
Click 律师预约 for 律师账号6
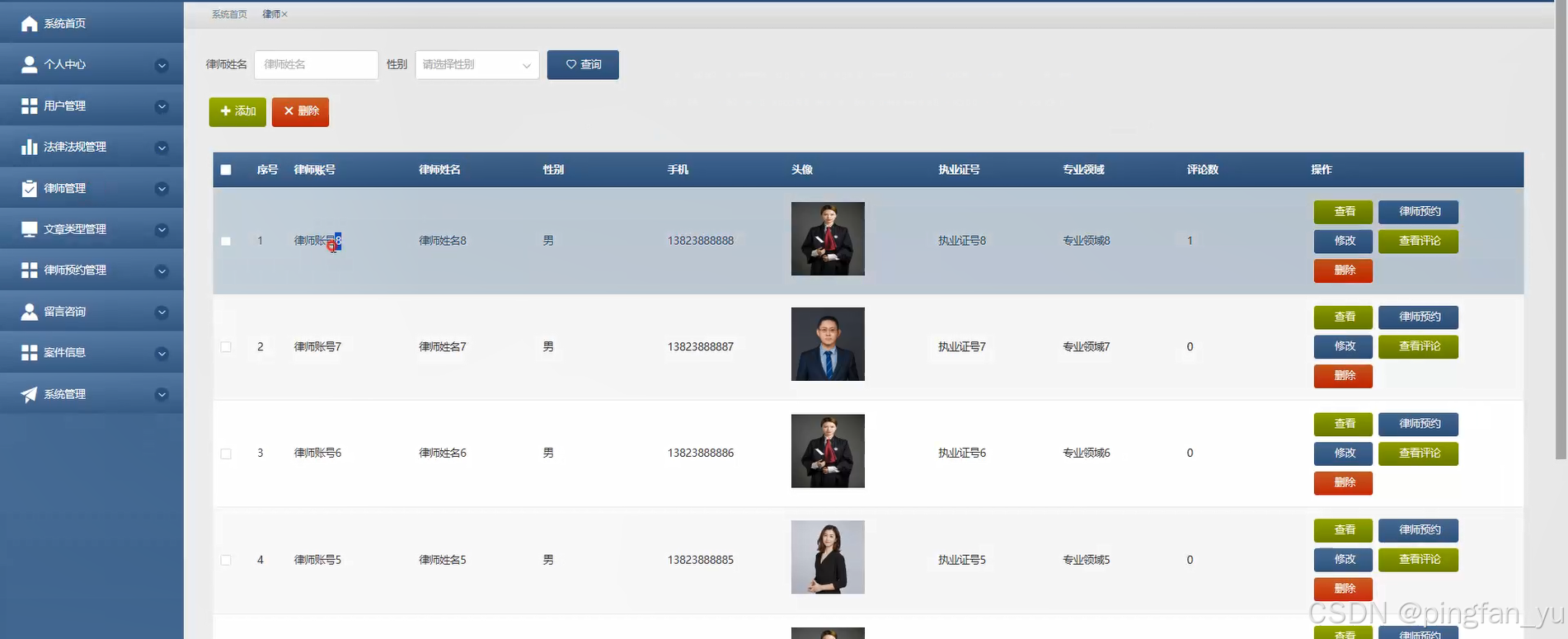pyautogui.click(x=1418, y=424)
